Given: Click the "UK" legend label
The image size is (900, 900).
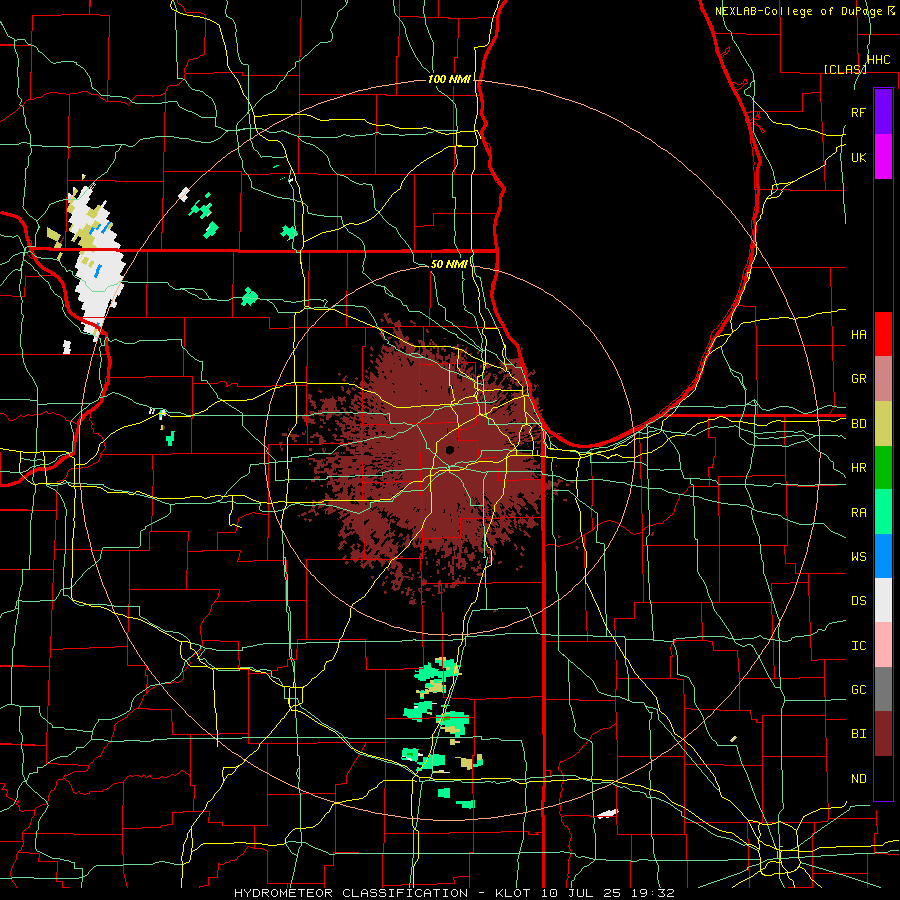Looking at the screenshot, I should pyautogui.click(x=858, y=158).
